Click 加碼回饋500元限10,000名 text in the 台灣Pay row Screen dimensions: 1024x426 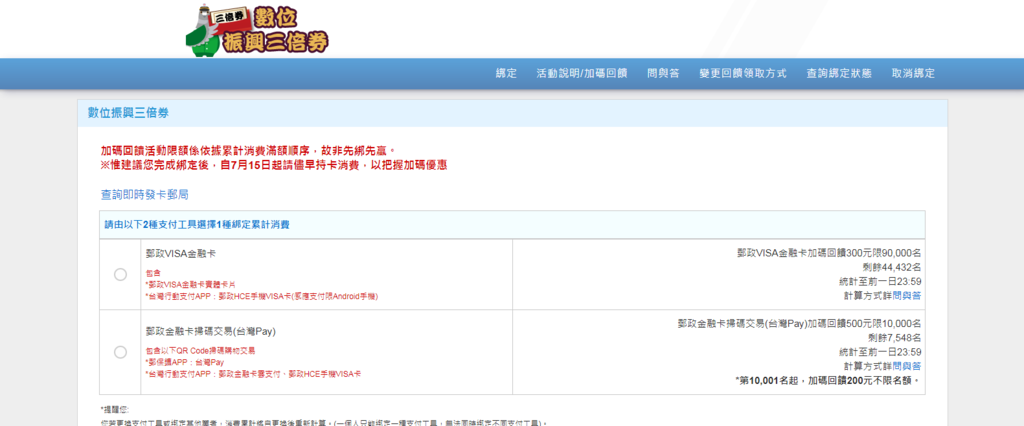(x=799, y=323)
